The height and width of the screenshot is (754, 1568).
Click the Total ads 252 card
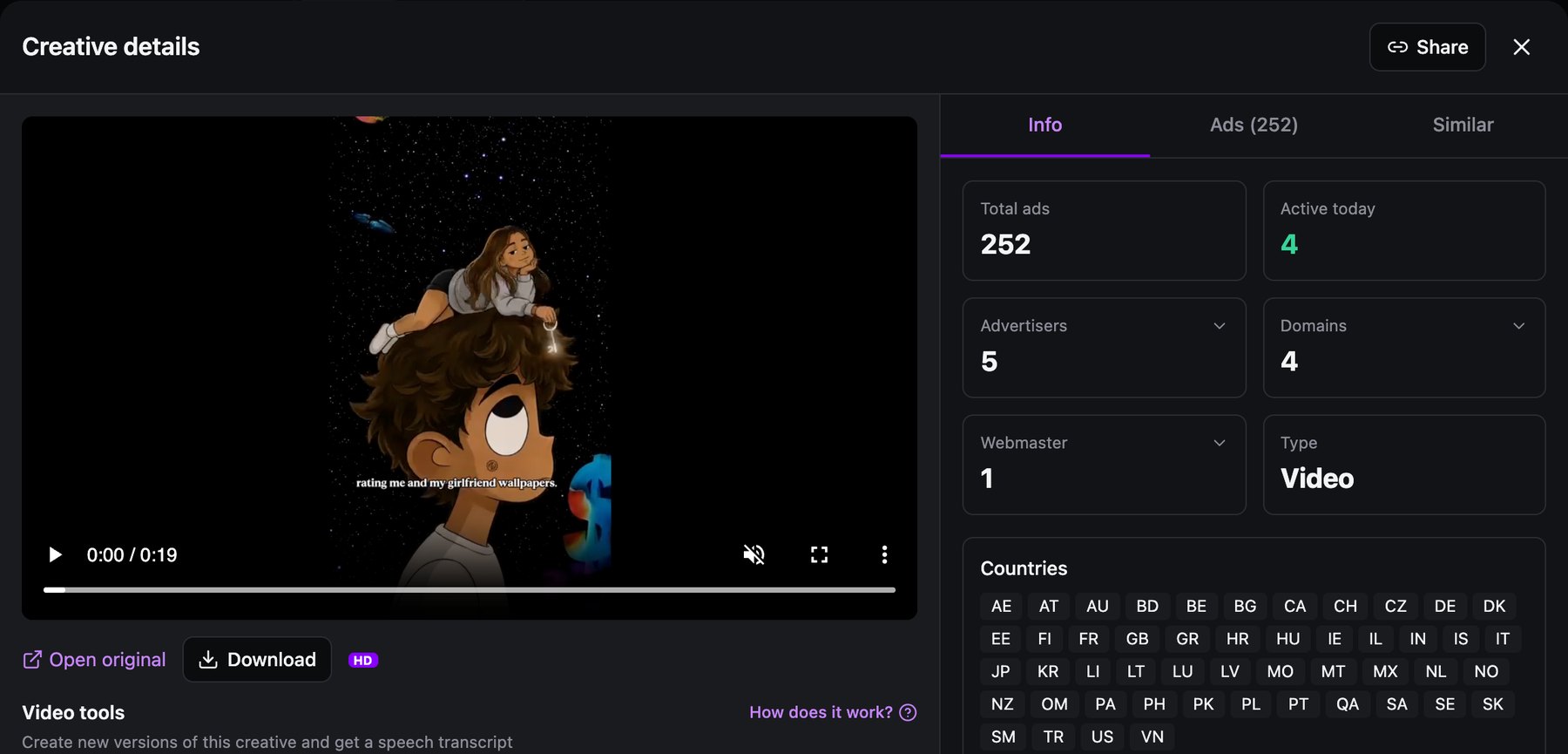click(x=1104, y=231)
